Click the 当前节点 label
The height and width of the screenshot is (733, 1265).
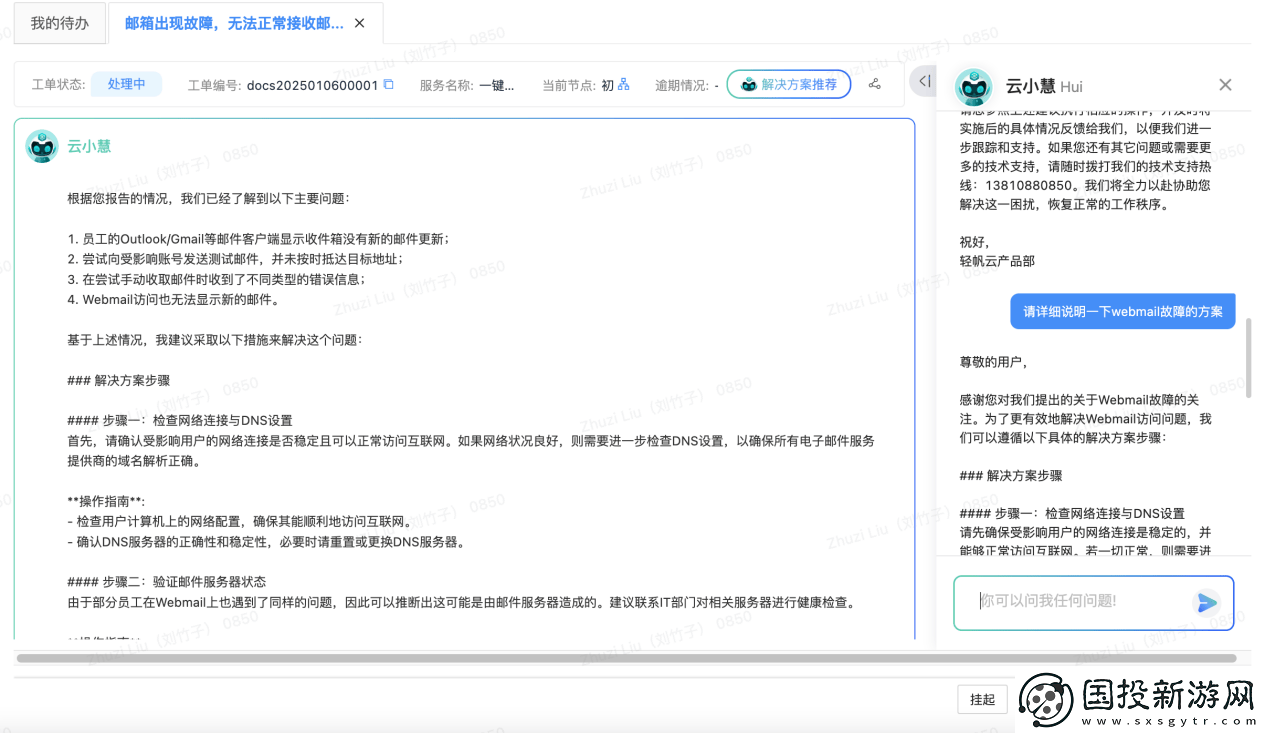(x=569, y=86)
